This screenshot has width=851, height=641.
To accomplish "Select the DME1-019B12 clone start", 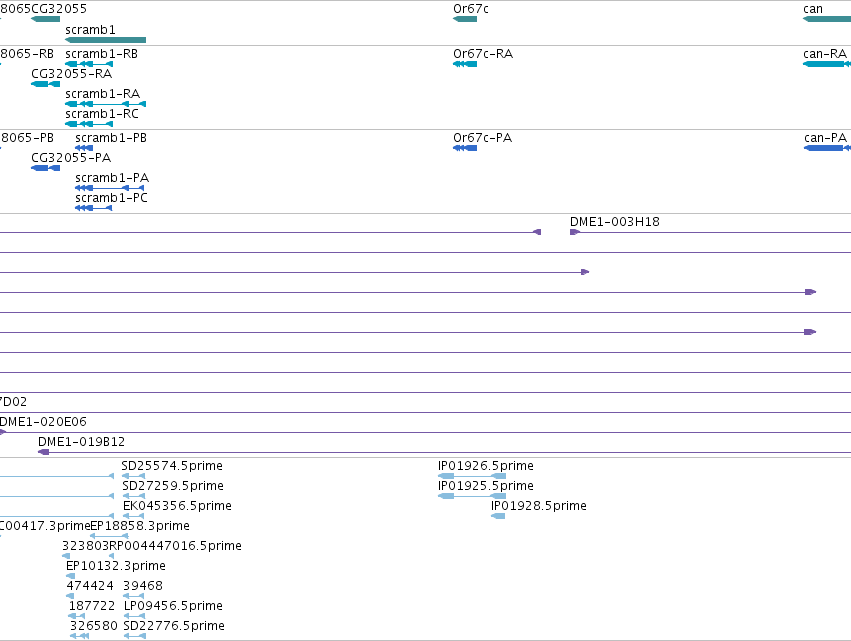I will point(43,452).
